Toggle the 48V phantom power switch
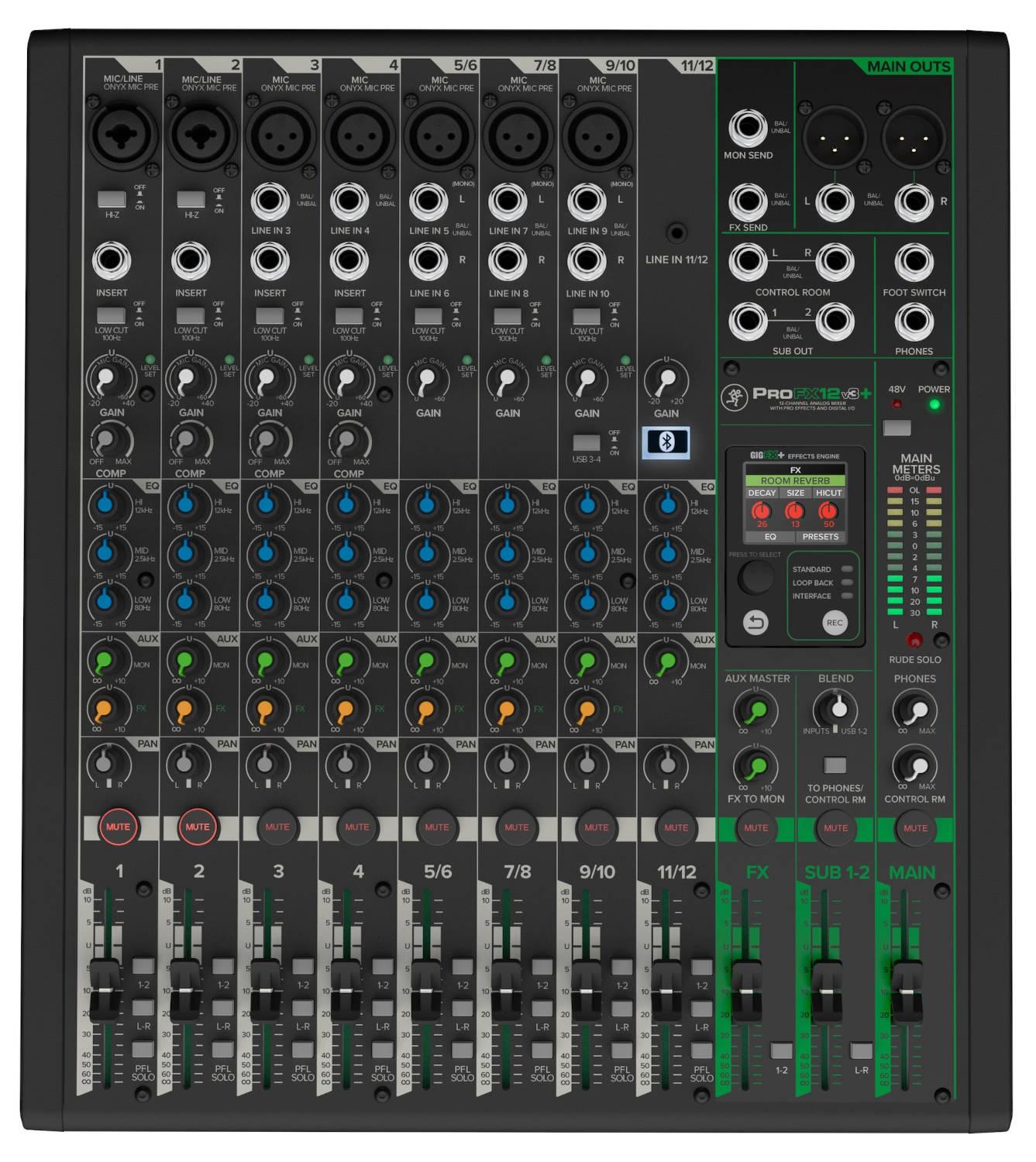Viewport: 1036px width, 1162px height. pos(897,428)
